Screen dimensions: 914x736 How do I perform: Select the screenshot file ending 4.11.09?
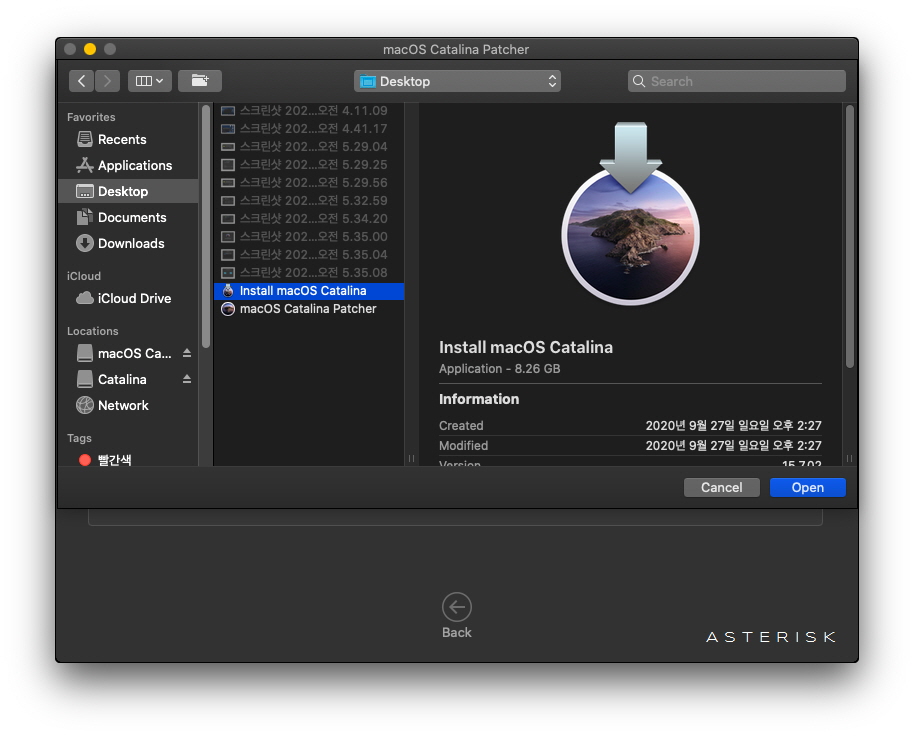click(x=309, y=110)
